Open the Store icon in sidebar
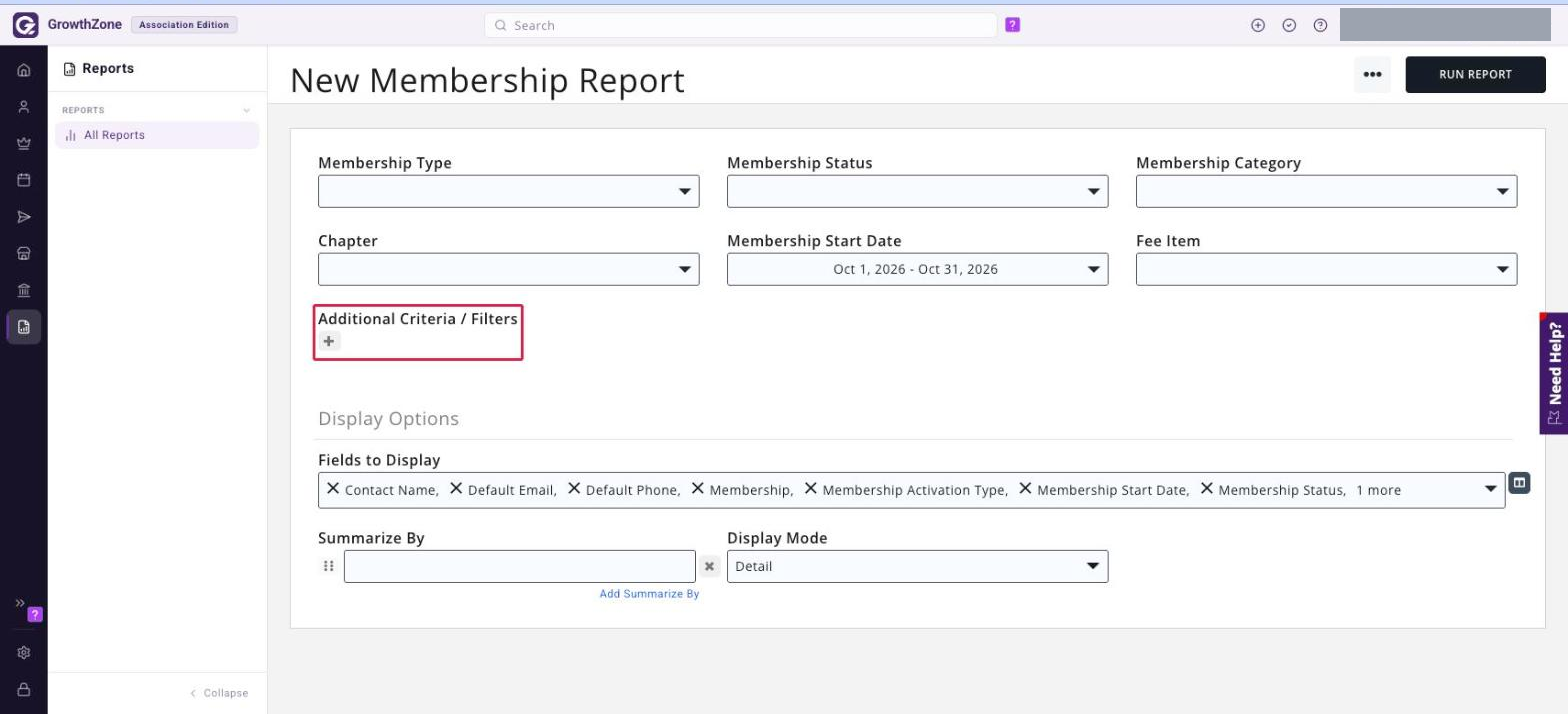The width and height of the screenshot is (1568, 714). (24, 253)
